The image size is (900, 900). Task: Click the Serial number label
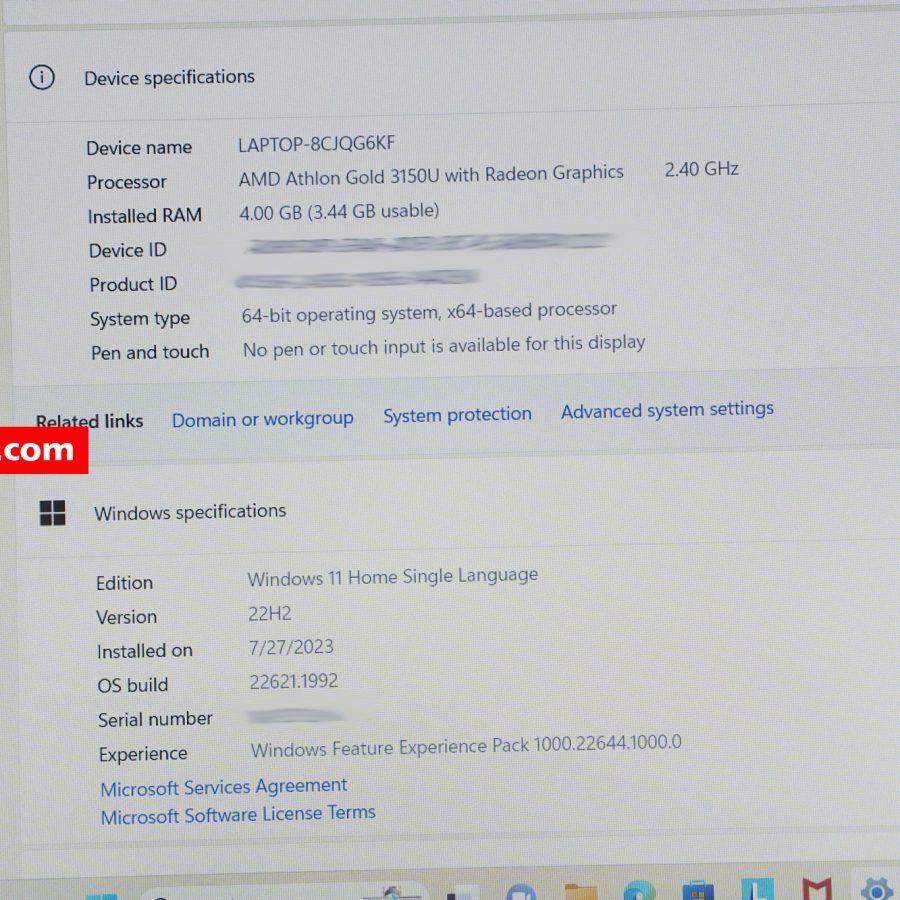click(x=155, y=719)
